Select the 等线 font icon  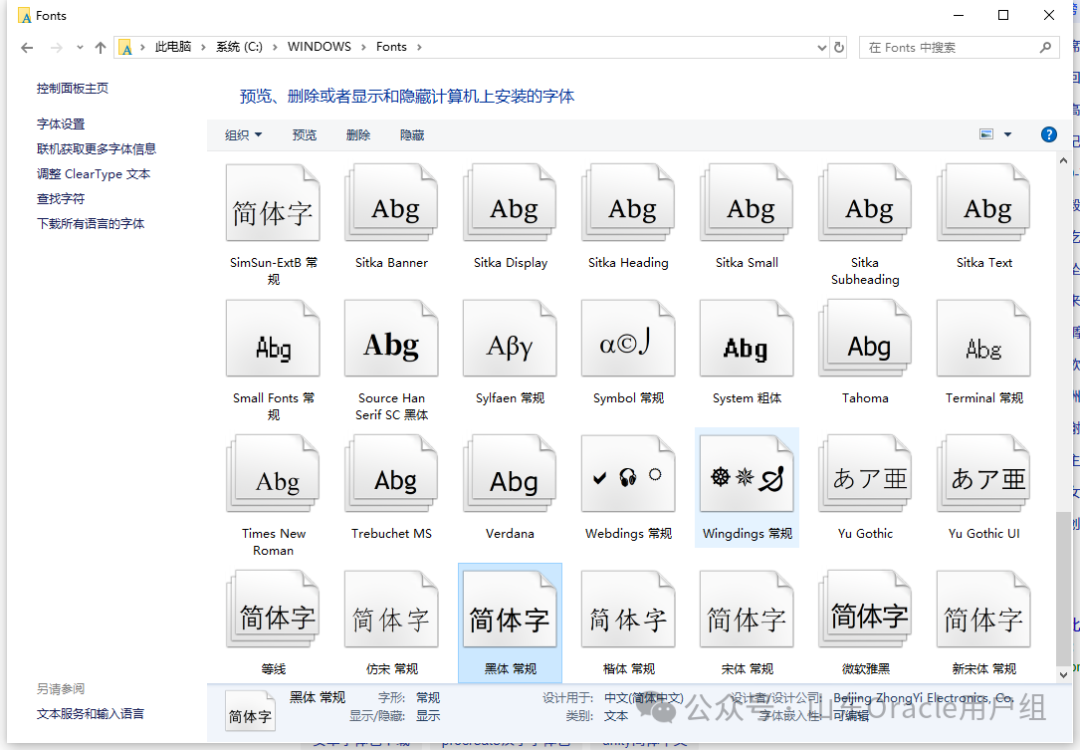coord(273,610)
